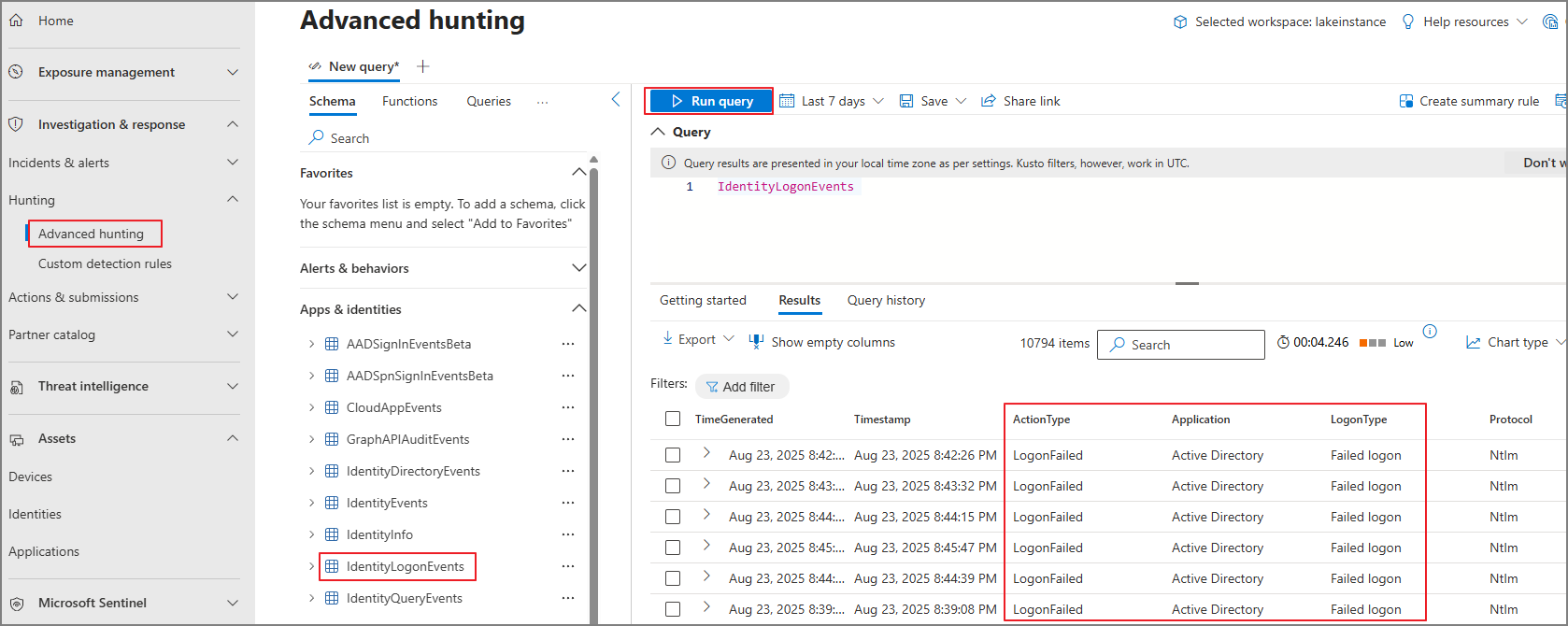Expand row details for 8:42:26 PM result
The width and height of the screenshot is (1568, 626).
[706, 453]
